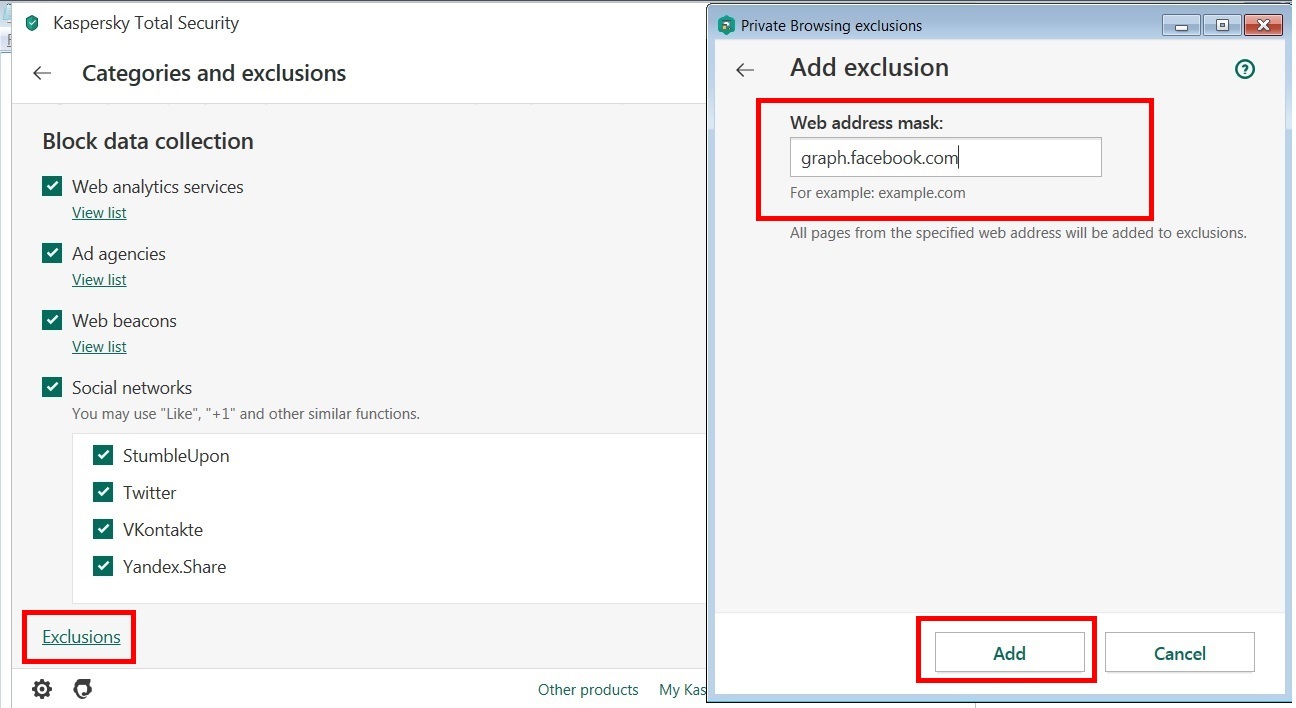Click the 'All pages from the specified' note

[1018, 233]
